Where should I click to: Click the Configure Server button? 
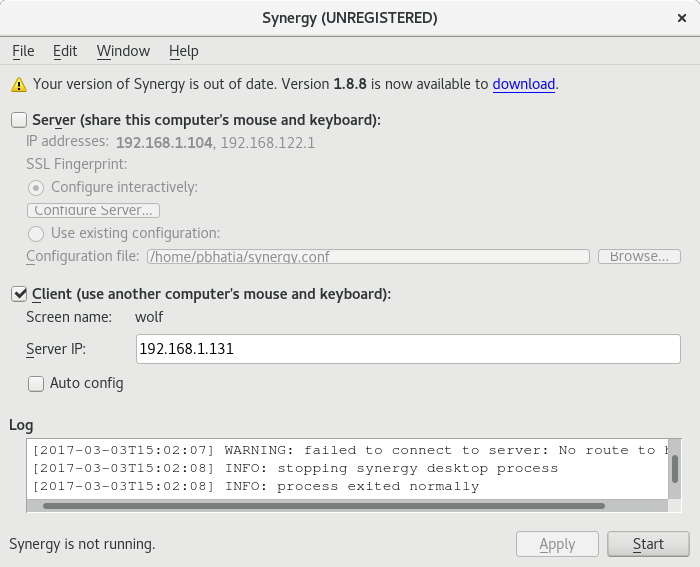[93, 210]
